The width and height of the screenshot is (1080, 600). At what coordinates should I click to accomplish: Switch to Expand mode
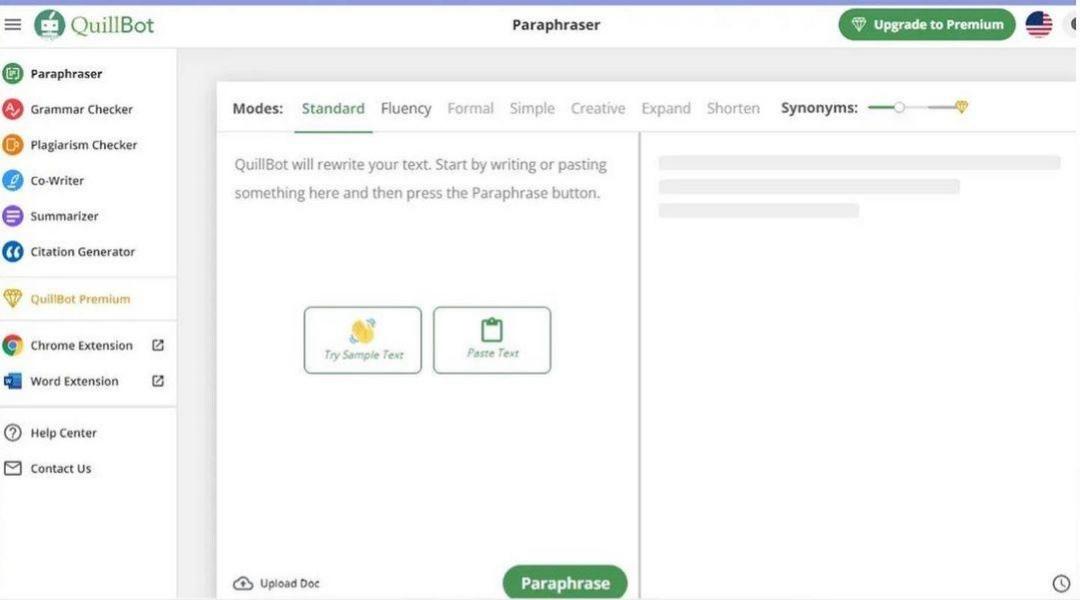(665, 108)
